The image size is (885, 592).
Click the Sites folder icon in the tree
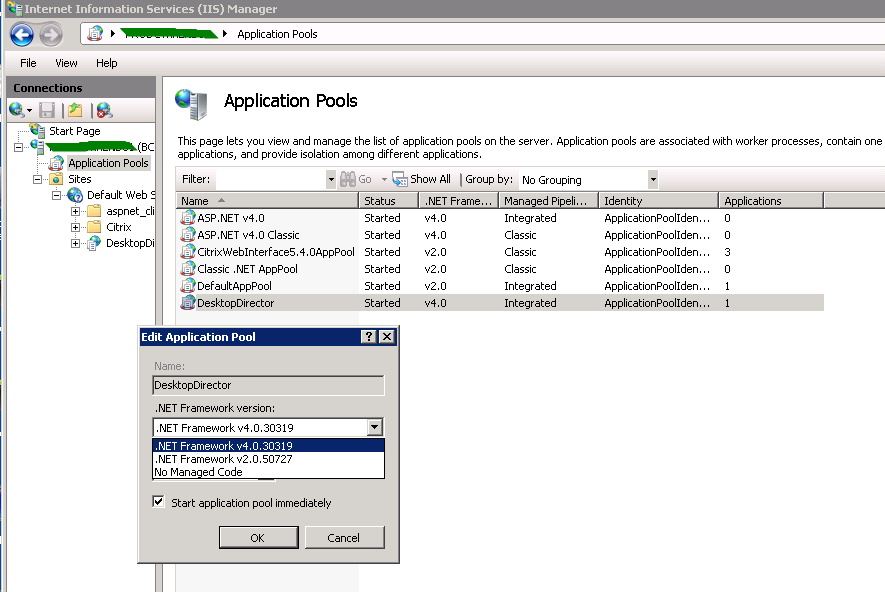(x=56, y=179)
